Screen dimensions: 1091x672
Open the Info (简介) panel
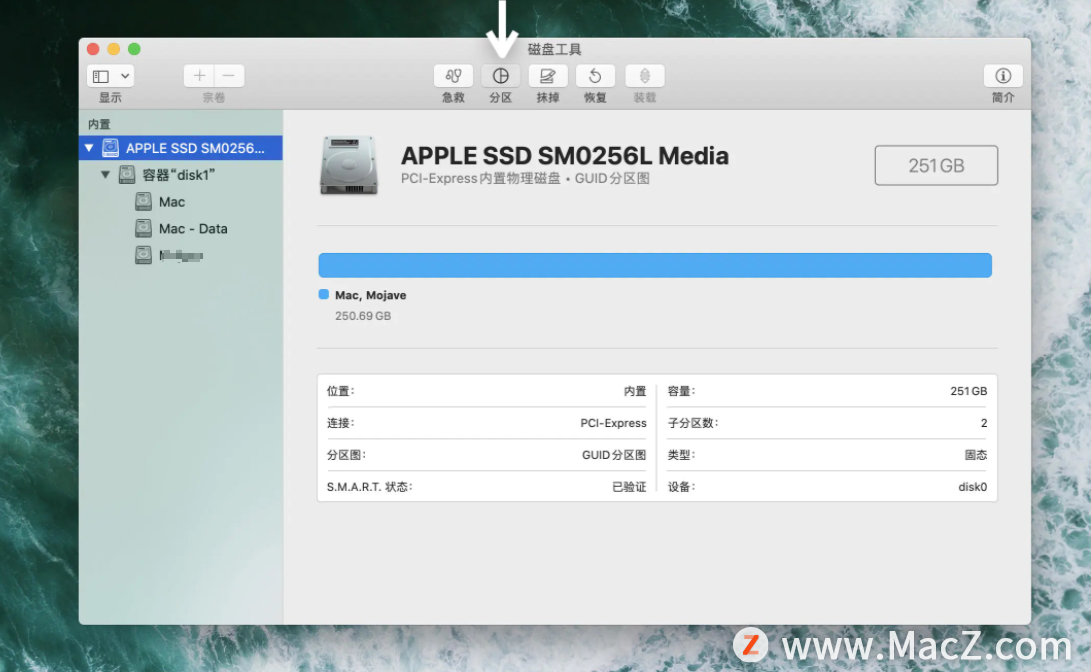(x=1003, y=76)
